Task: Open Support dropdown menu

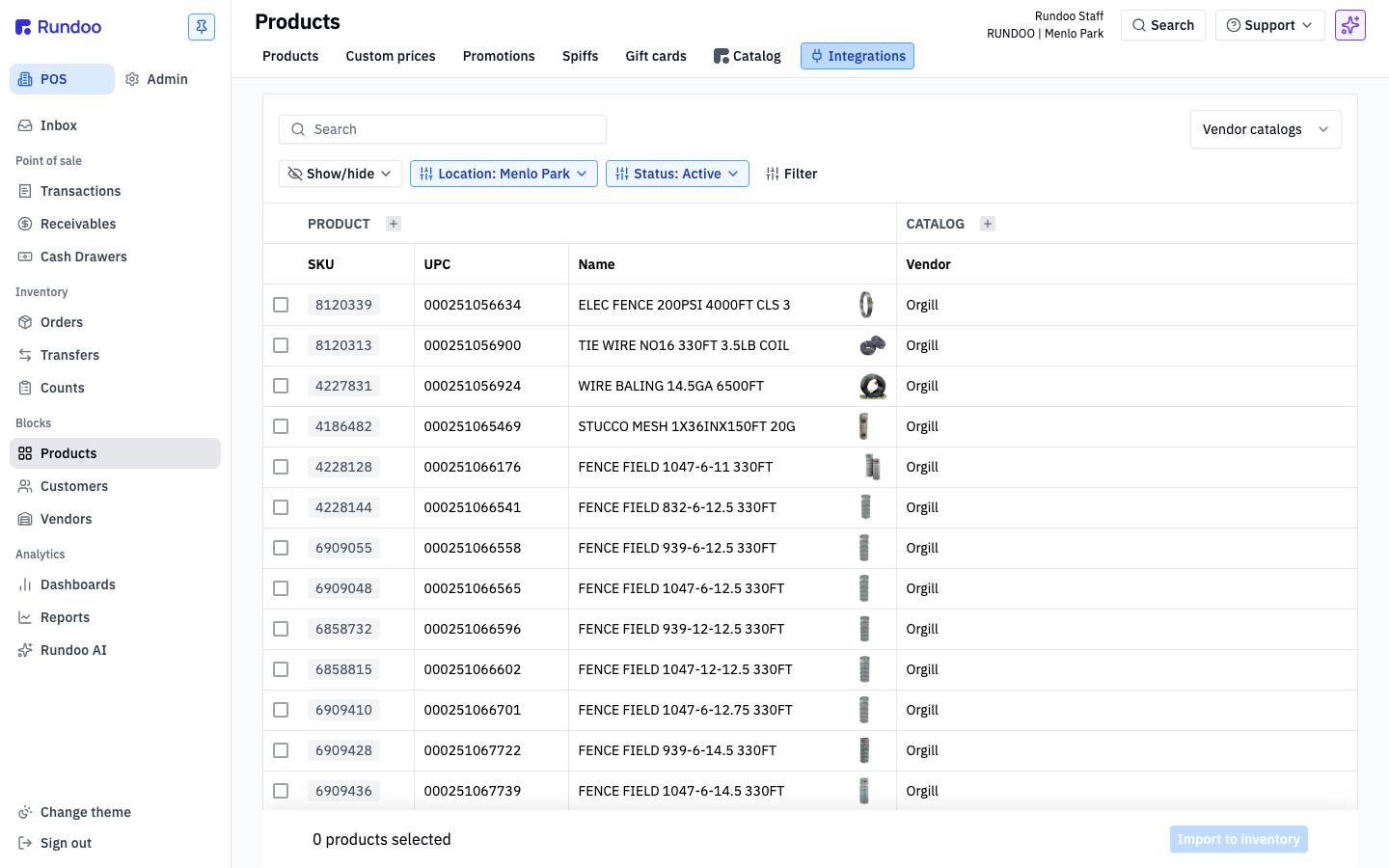Action: click(x=1269, y=25)
